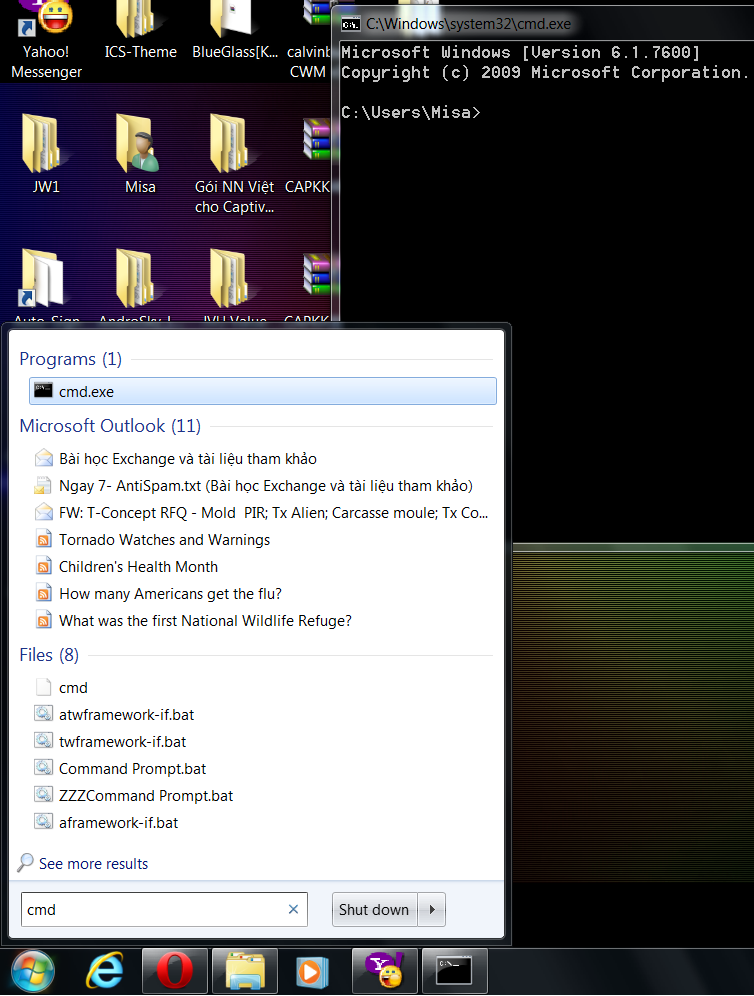Image resolution: width=754 pixels, height=996 pixels.
Task: Open Windows Explorer taskbar icon
Action: point(244,971)
